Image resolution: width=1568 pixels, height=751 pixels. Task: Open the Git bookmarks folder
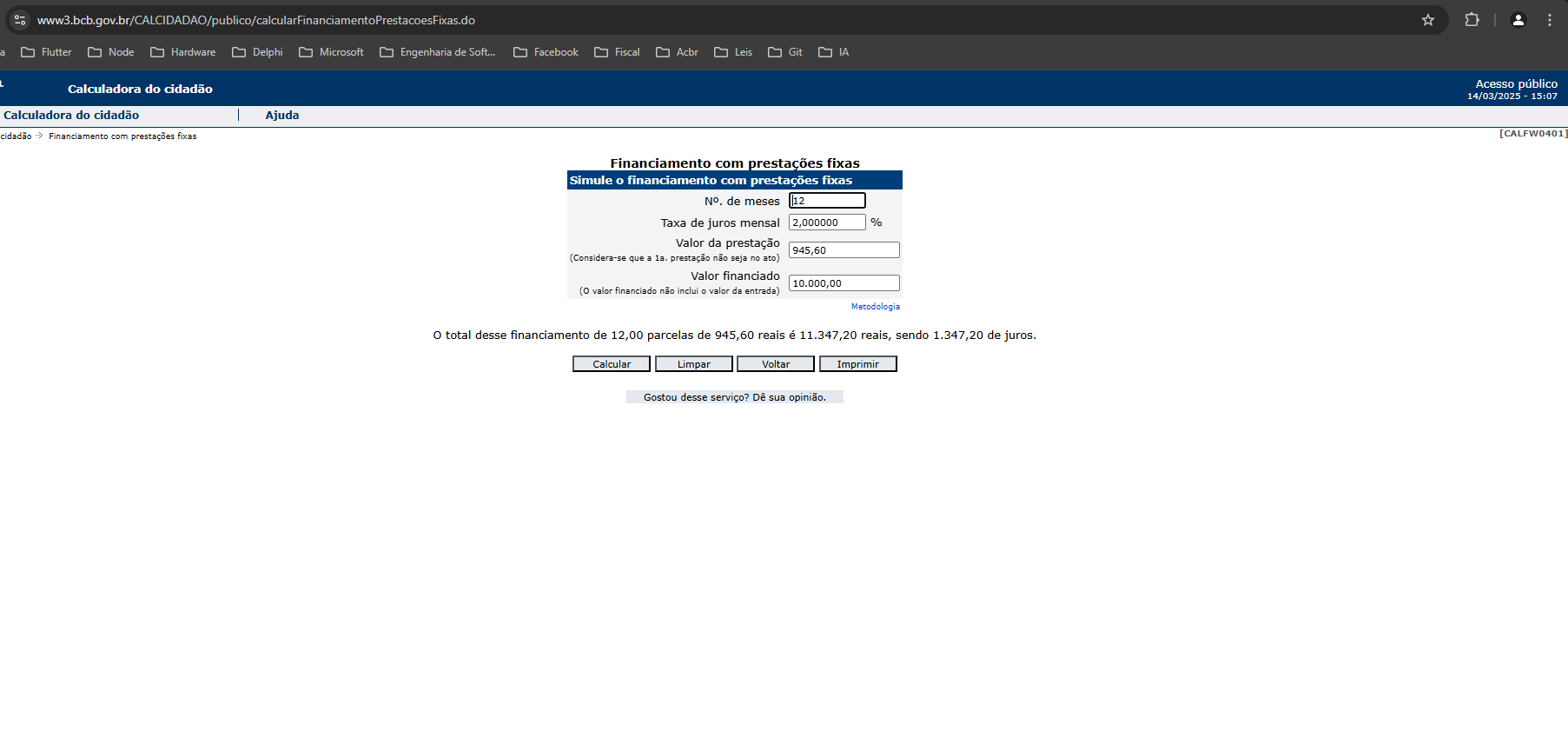coord(785,52)
